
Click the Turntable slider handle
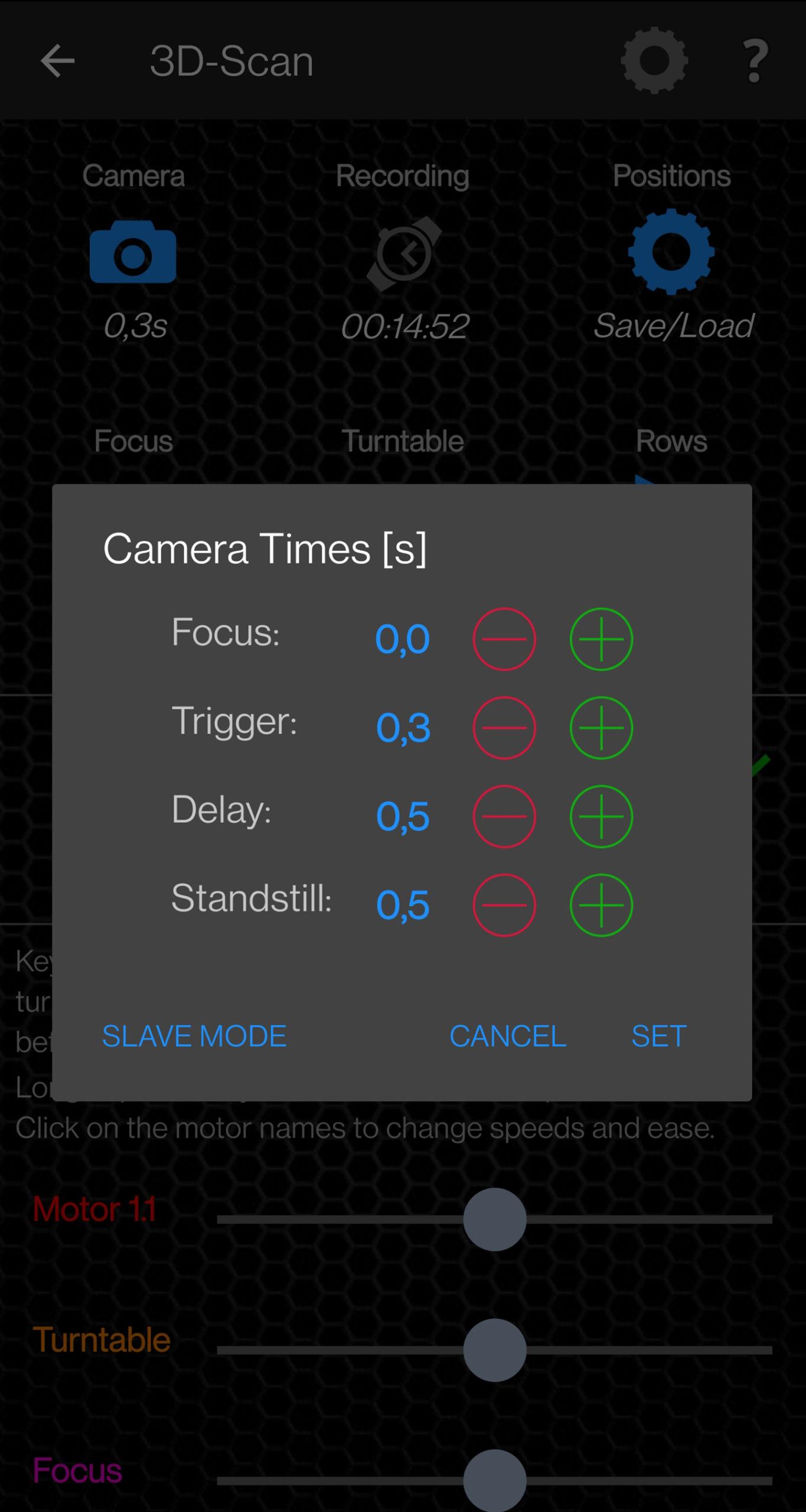point(495,1350)
